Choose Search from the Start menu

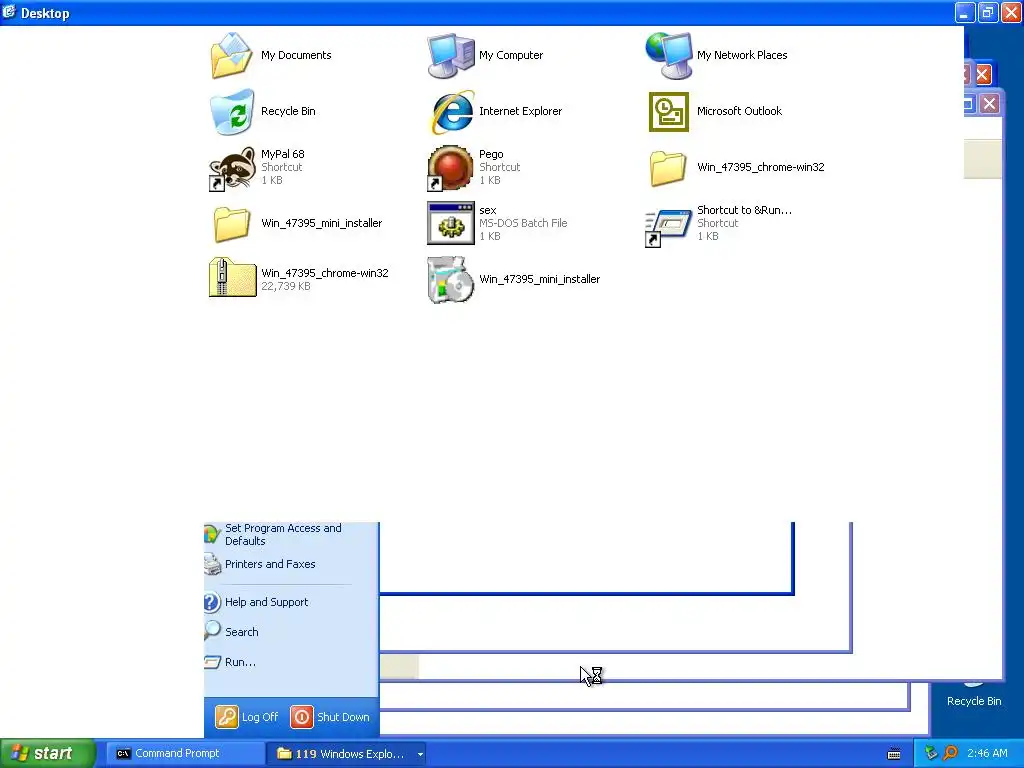click(242, 632)
